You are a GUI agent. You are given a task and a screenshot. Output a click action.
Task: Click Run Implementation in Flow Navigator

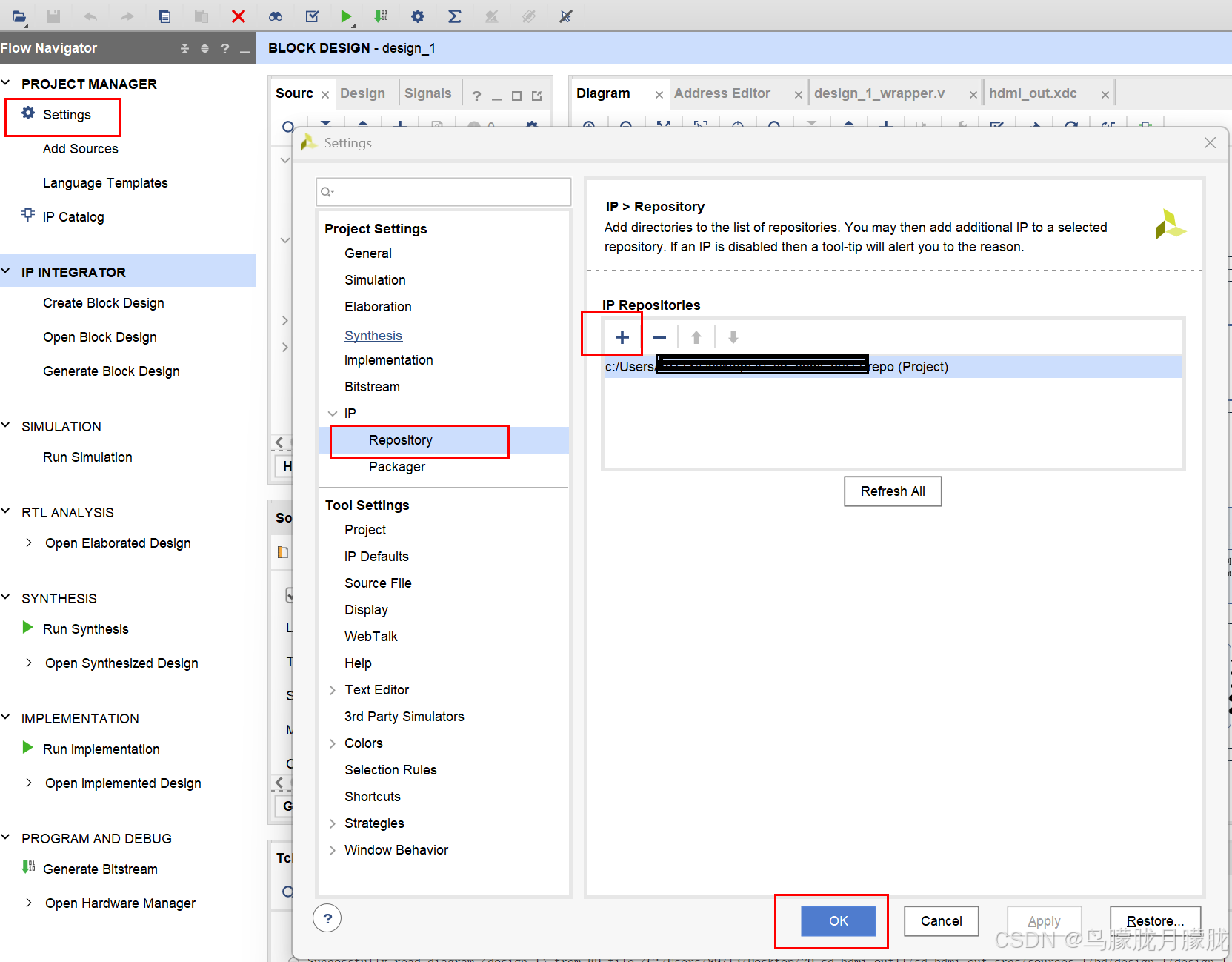[101, 749]
